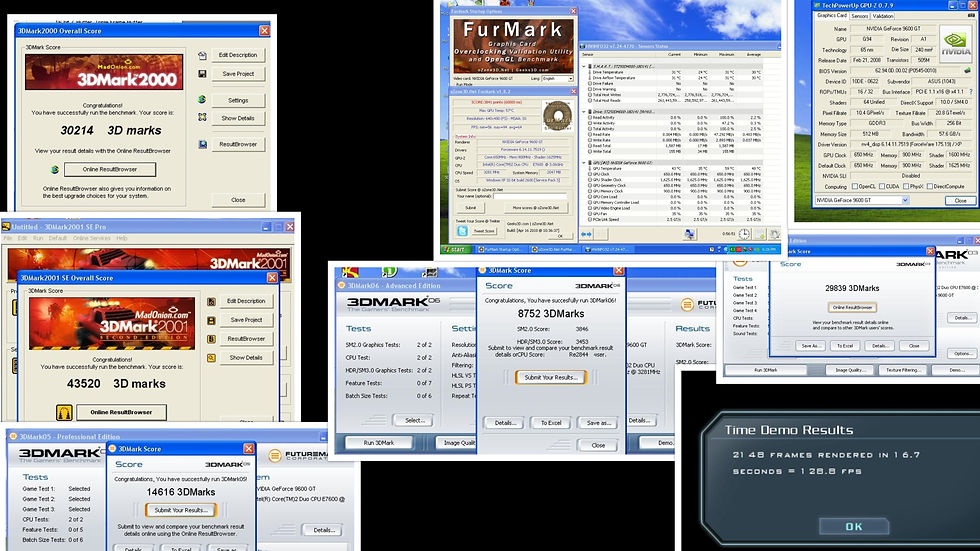Enable PhysX checkbox in GPU-Z
Screen dimensions: 980x551
905,186
